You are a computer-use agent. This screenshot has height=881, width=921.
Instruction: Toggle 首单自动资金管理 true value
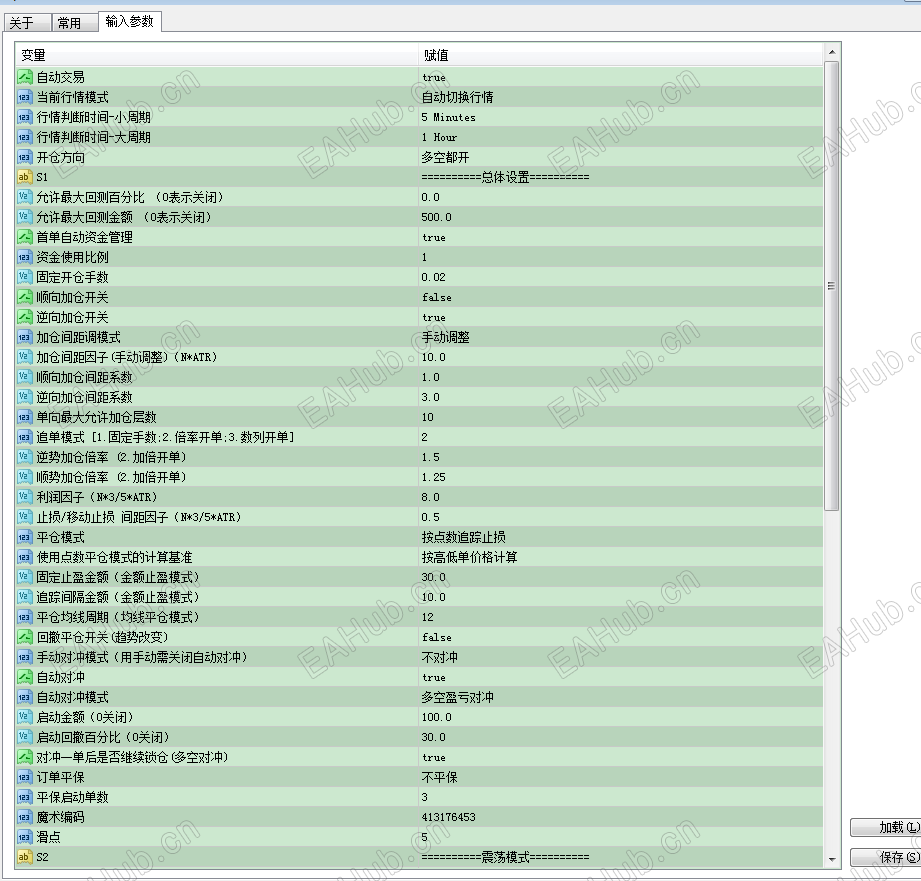[x=433, y=237]
